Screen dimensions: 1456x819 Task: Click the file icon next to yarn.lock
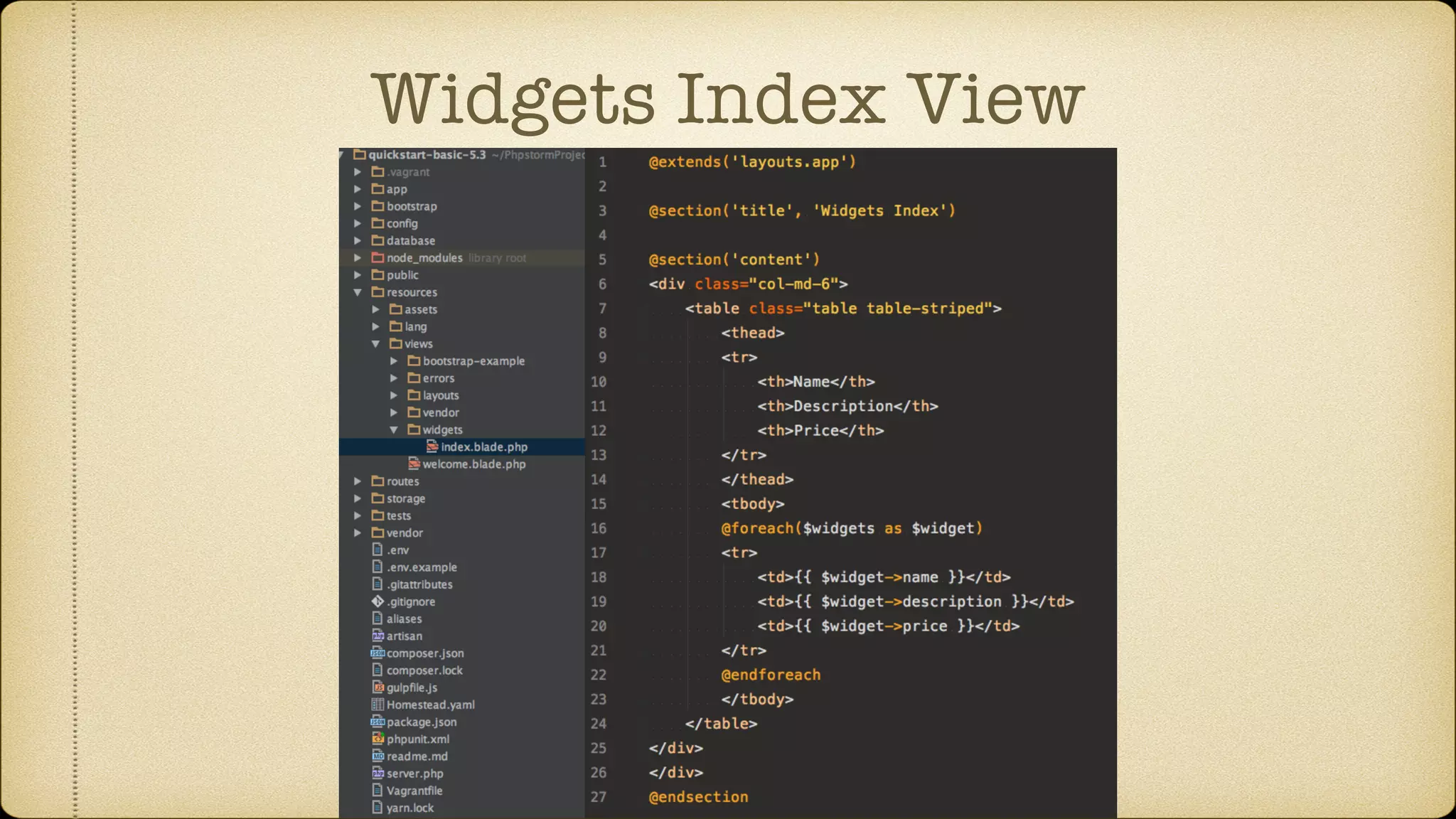click(378, 808)
